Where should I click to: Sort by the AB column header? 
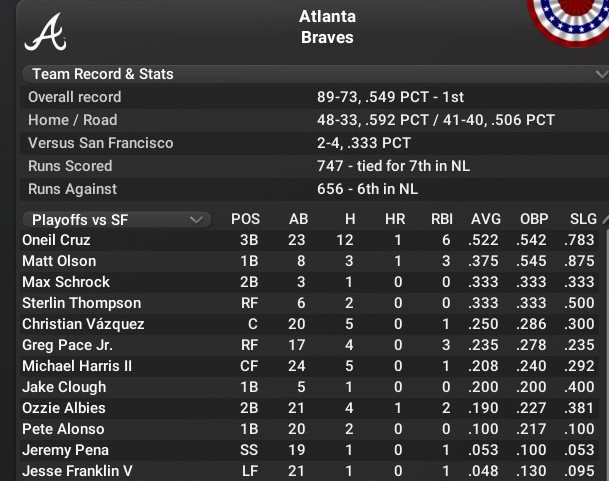point(298,219)
